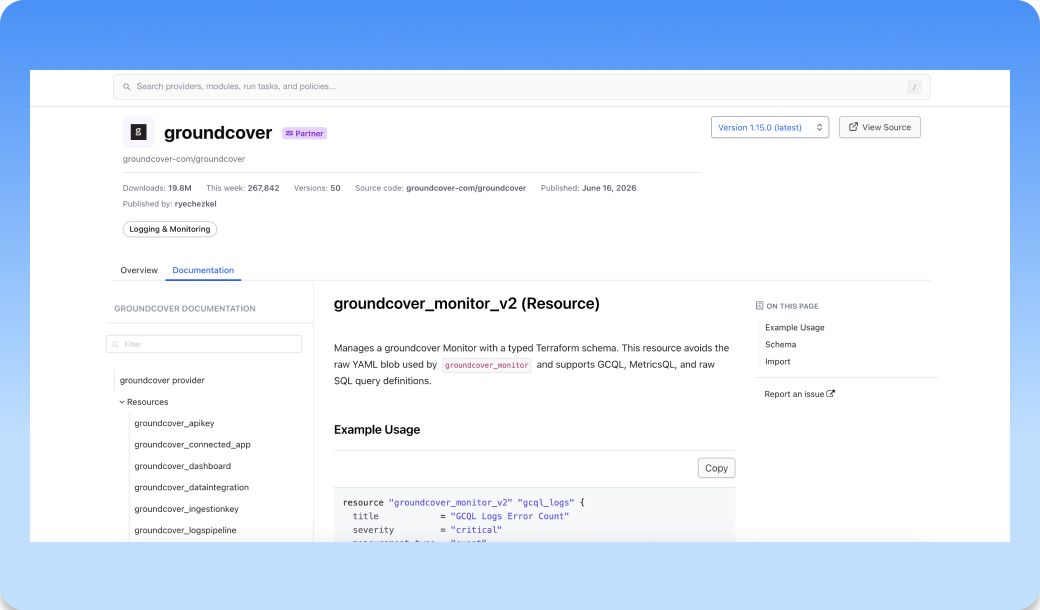
Task: Click the Published June 16, 2026 date
Action: point(588,188)
